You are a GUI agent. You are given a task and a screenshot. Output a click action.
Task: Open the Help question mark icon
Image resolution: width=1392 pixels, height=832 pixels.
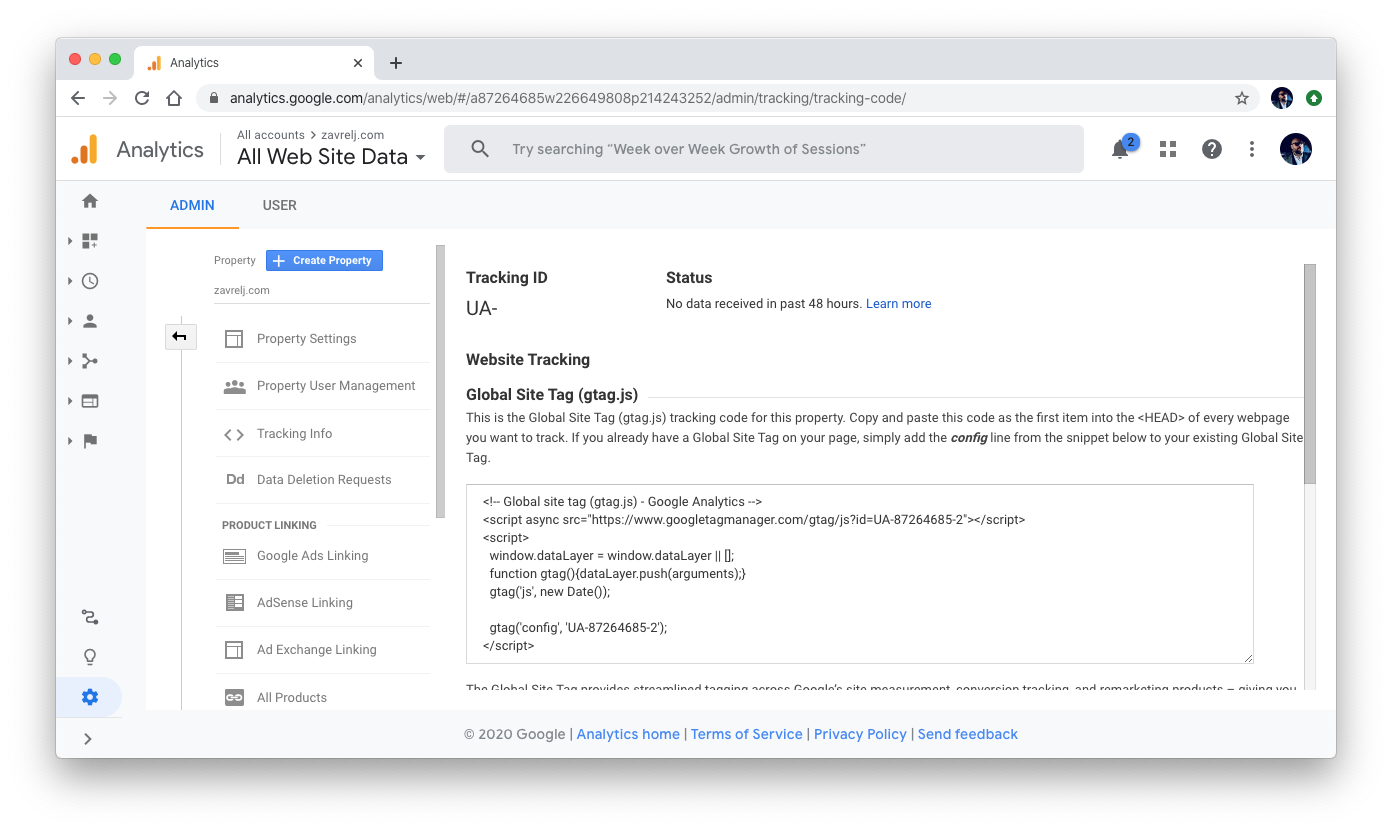[1211, 149]
